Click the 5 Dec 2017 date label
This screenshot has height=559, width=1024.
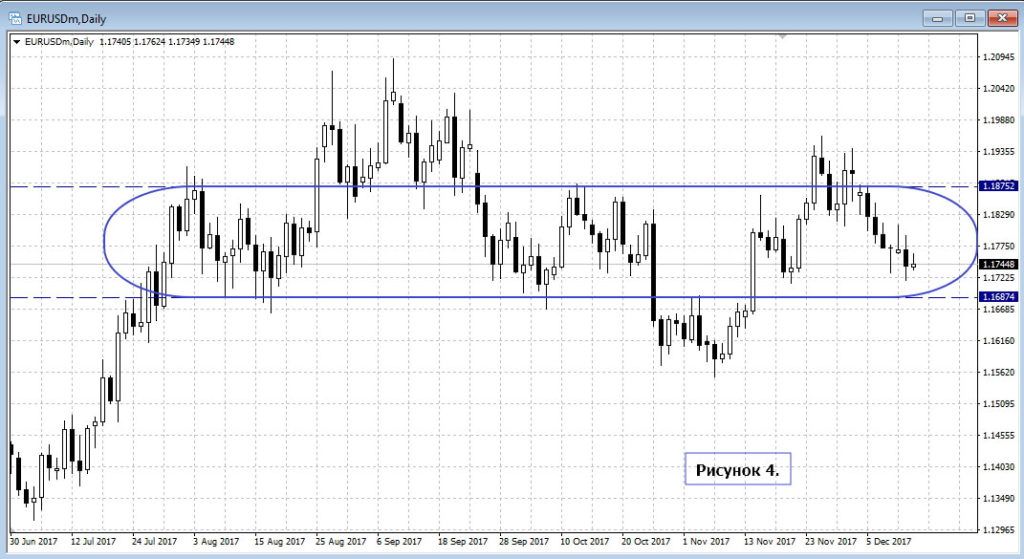pyautogui.click(x=891, y=542)
